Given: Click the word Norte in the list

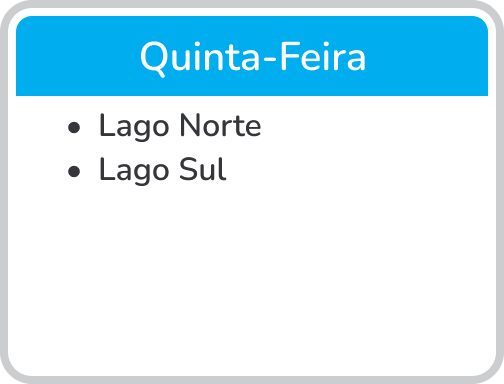Looking at the screenshot, I should (220, 125).
